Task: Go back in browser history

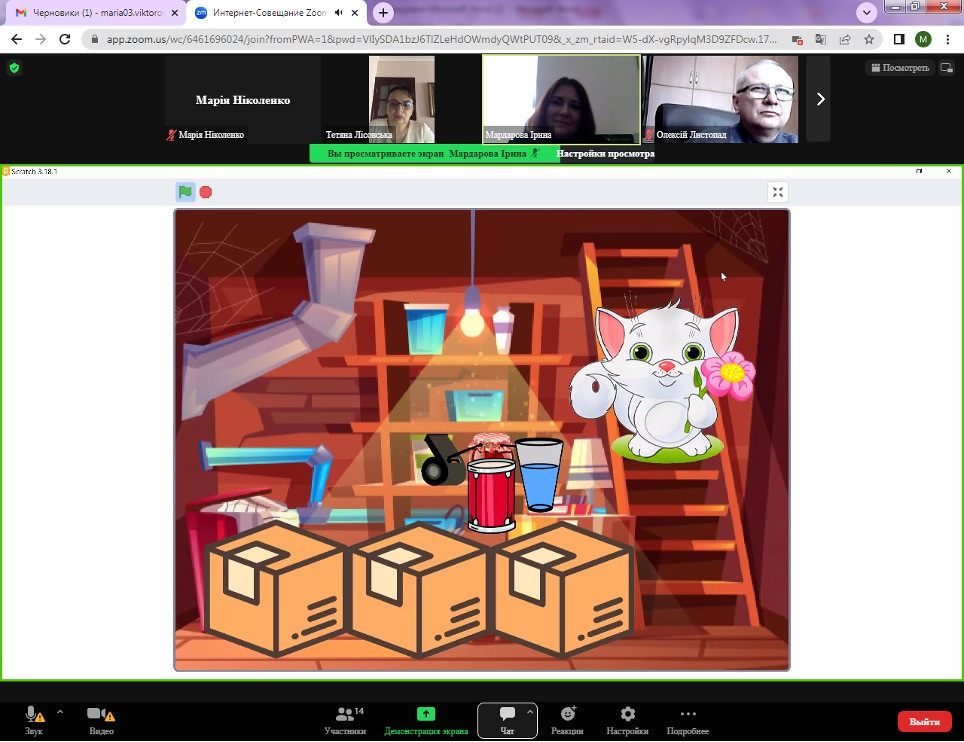Action: coord(17,39)
